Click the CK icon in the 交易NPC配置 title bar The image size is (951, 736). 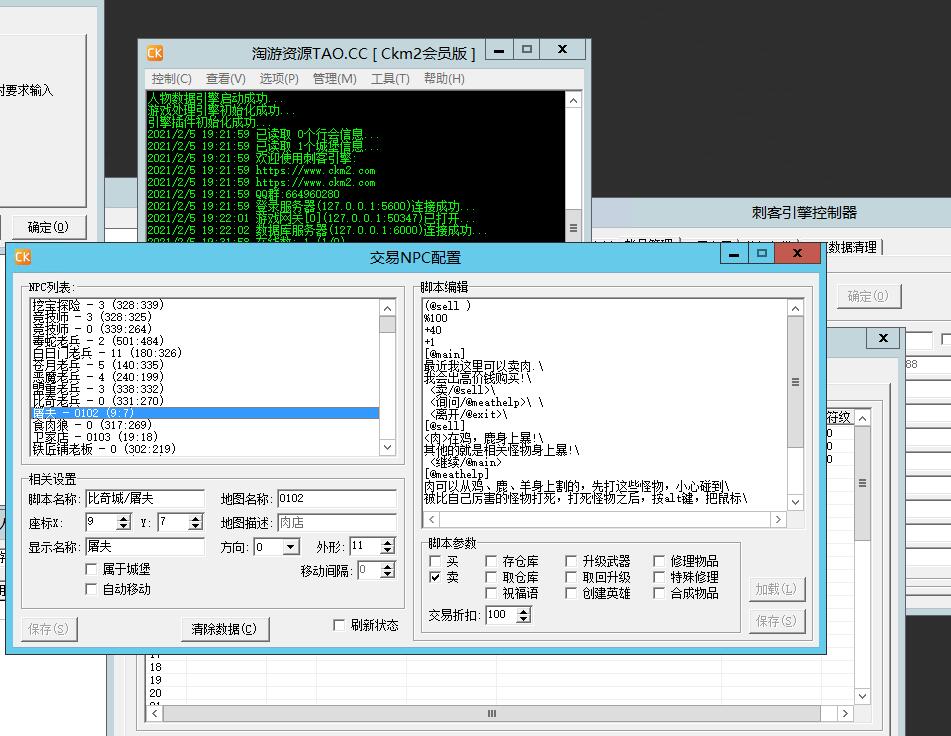point(23,257)
